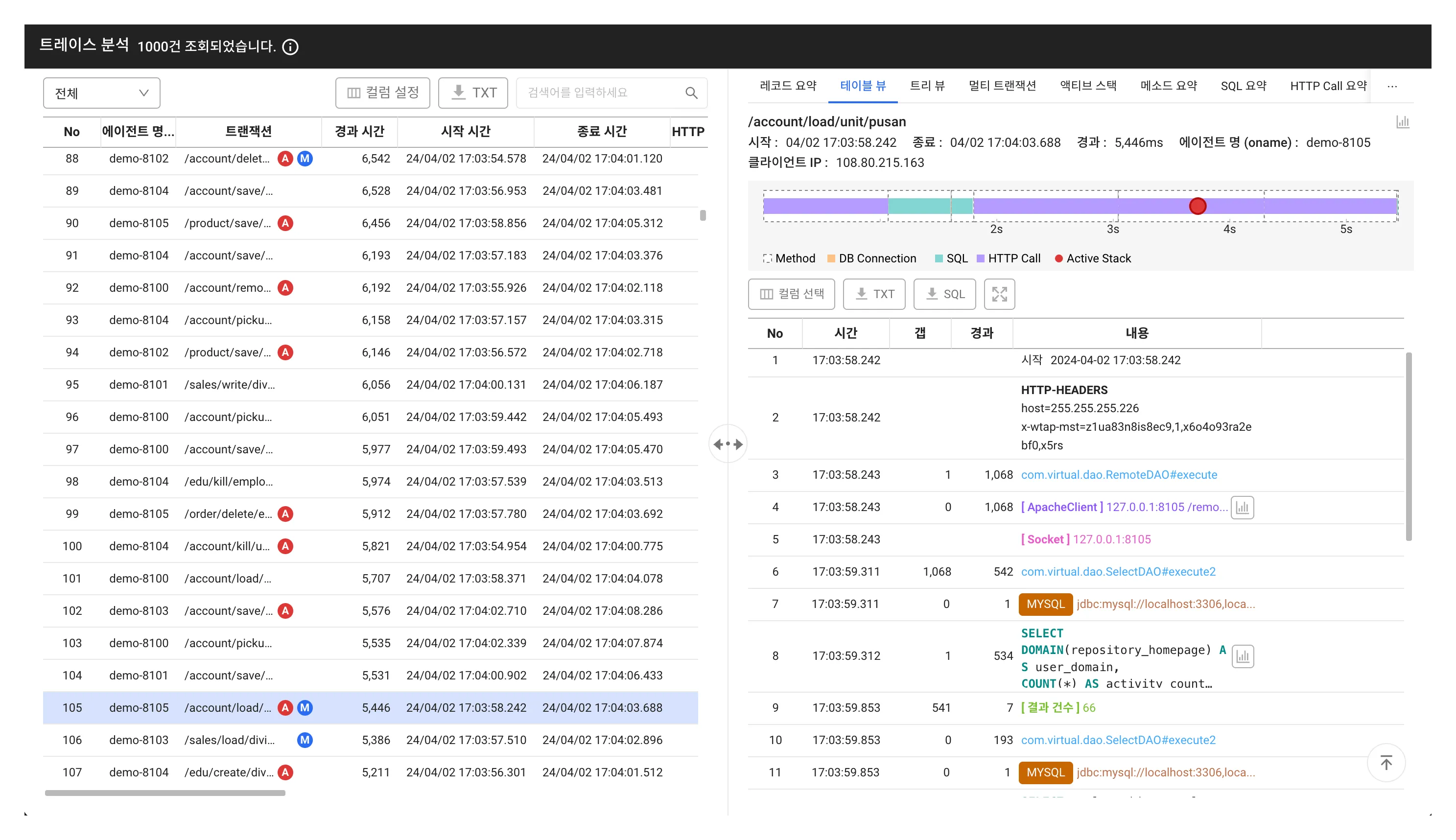Click the com.virtual.dao.RemoteDAO#execute link
The height and width of the screenshot is (840, 1456).
point(1119,475)
